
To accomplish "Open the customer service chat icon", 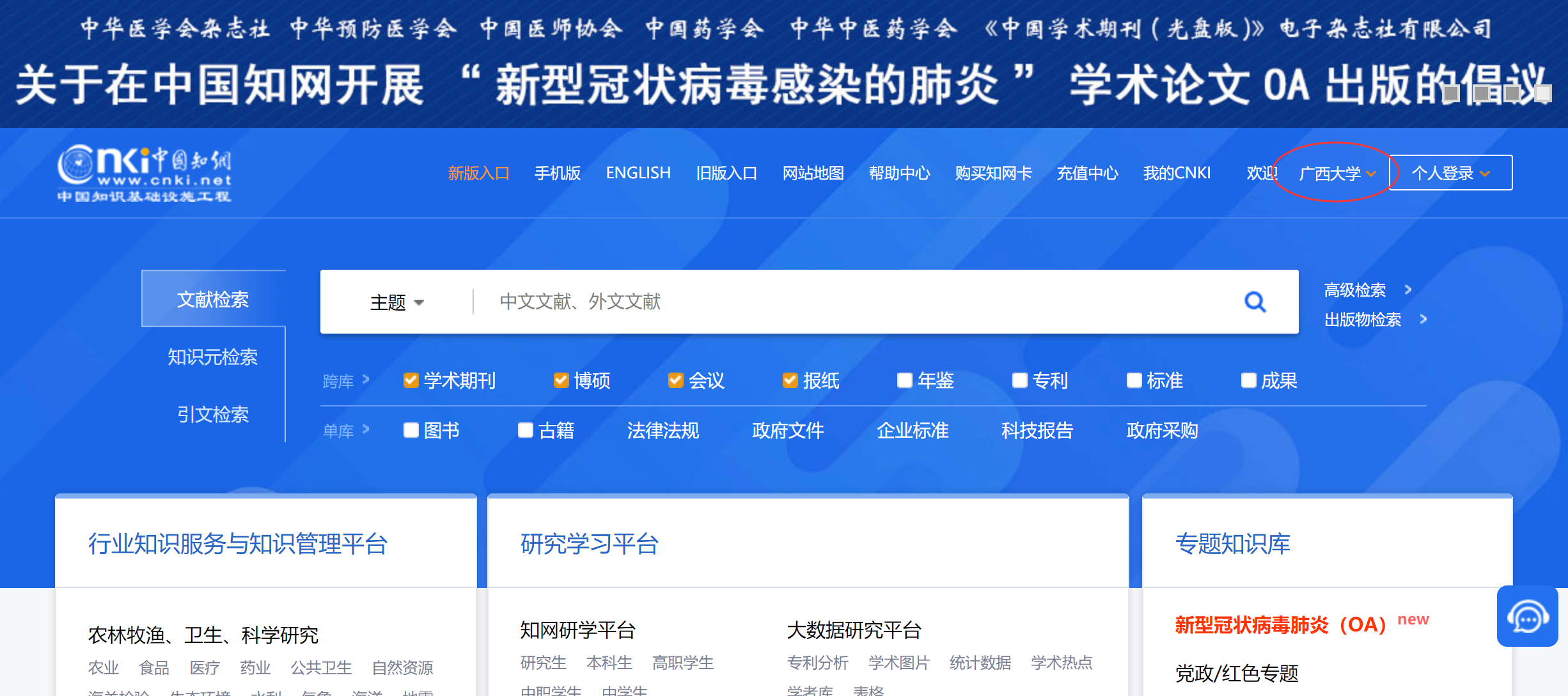I will click(x=1527, y=617).
